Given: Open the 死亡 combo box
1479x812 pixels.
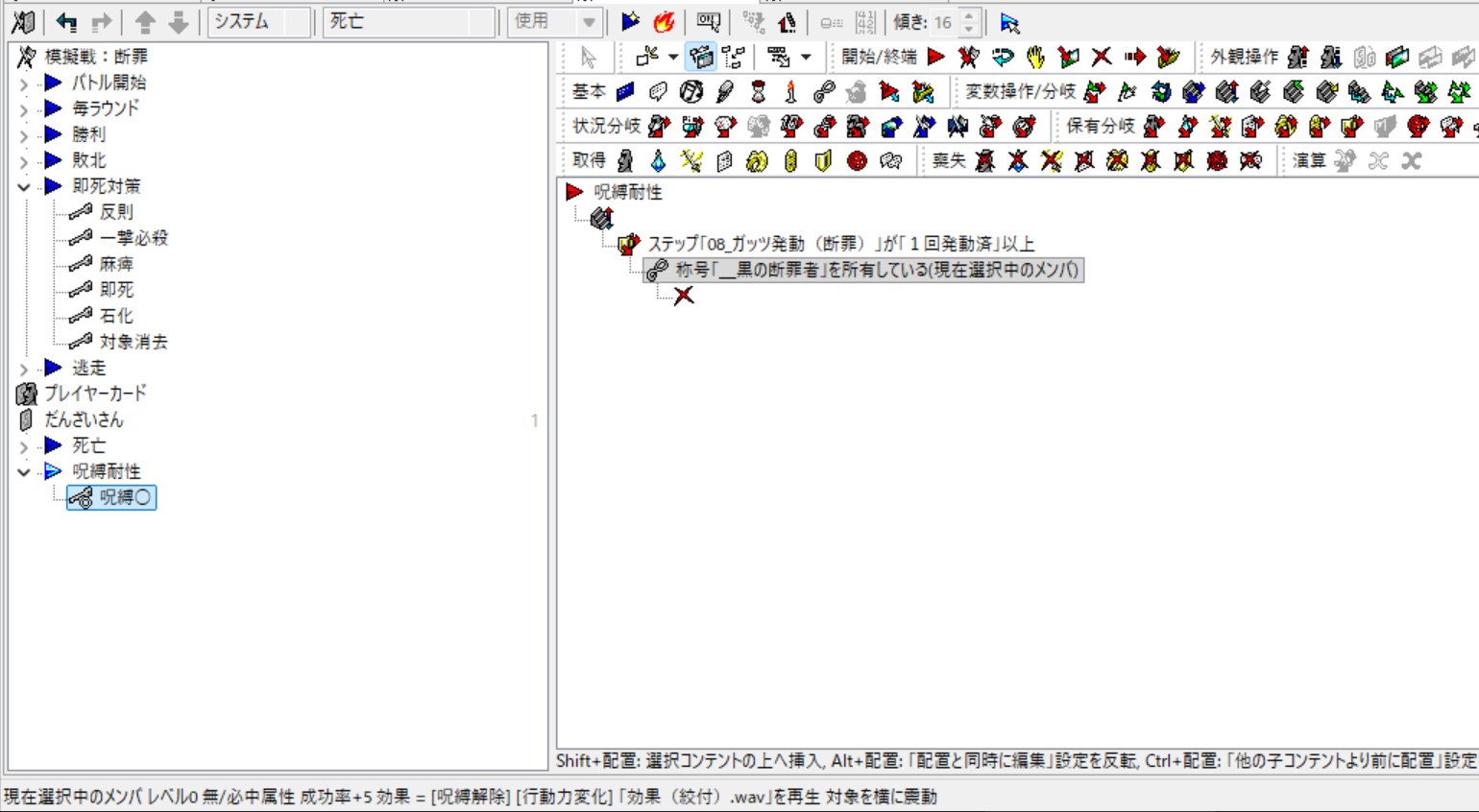Looking at the screenshot, I should pyautogui.click(x=409, y=21).
